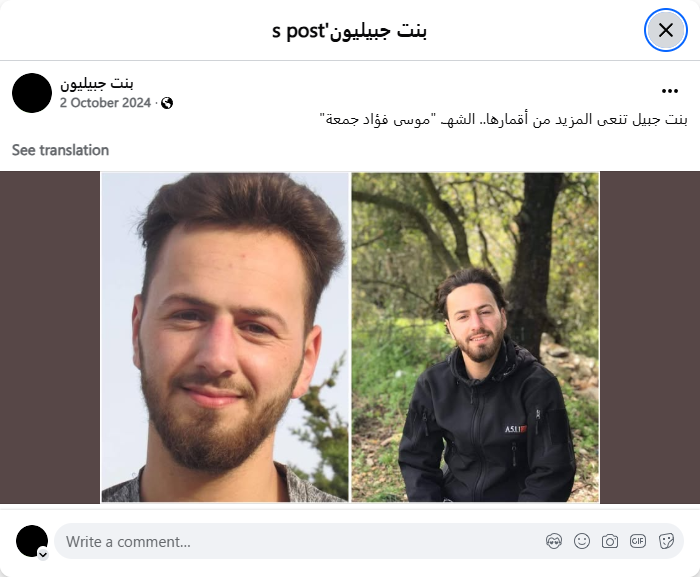The image size is (700, 577).
Task: Visit the بنت جبيليون page name link
Action: coord(96,83)
